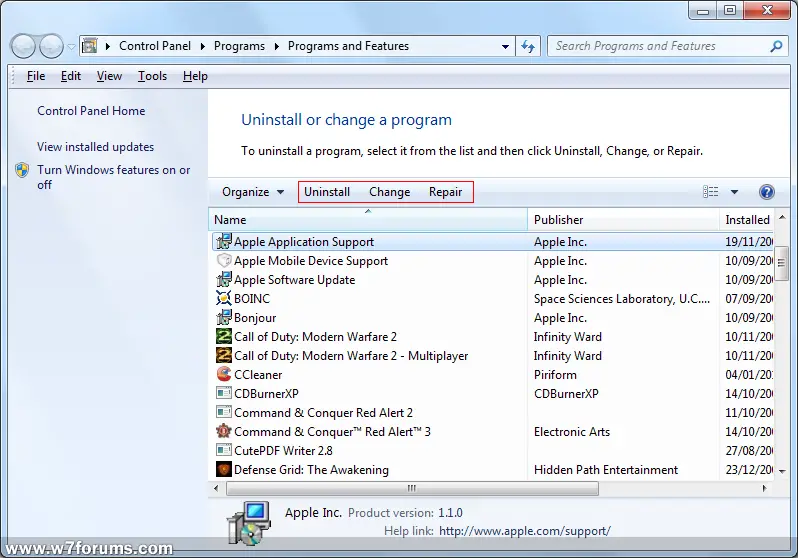Click the Back navigation arrow
The height and width of the screenshot is (558, 798).
pyautogui.click(x=23, y=46)
